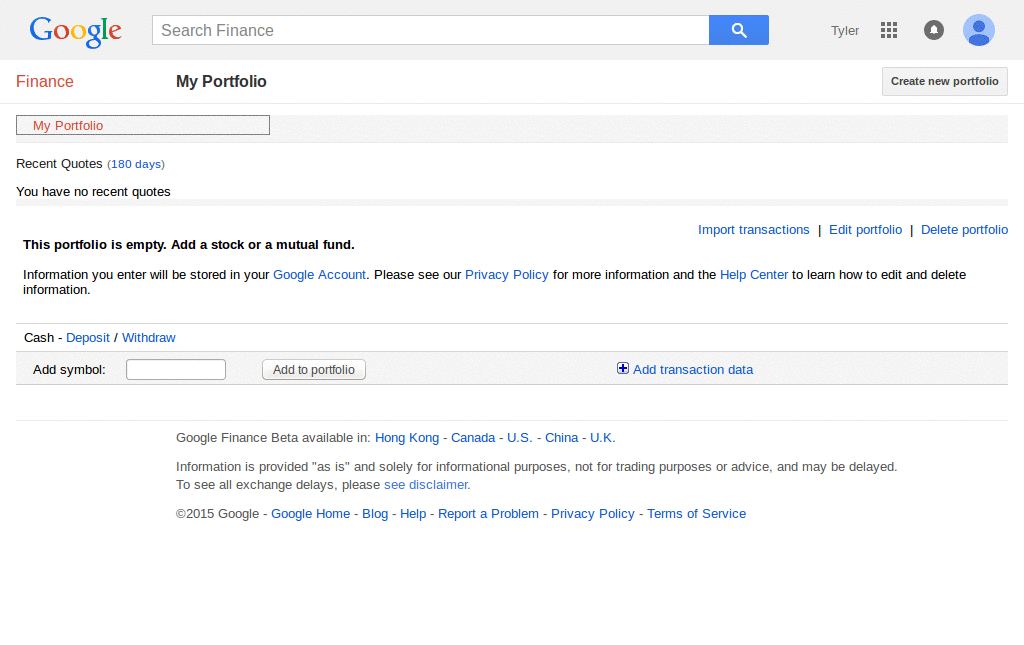The image size is (1024, 645).
Task: Click the blue search magnifier button
Action: pos(739,30)
